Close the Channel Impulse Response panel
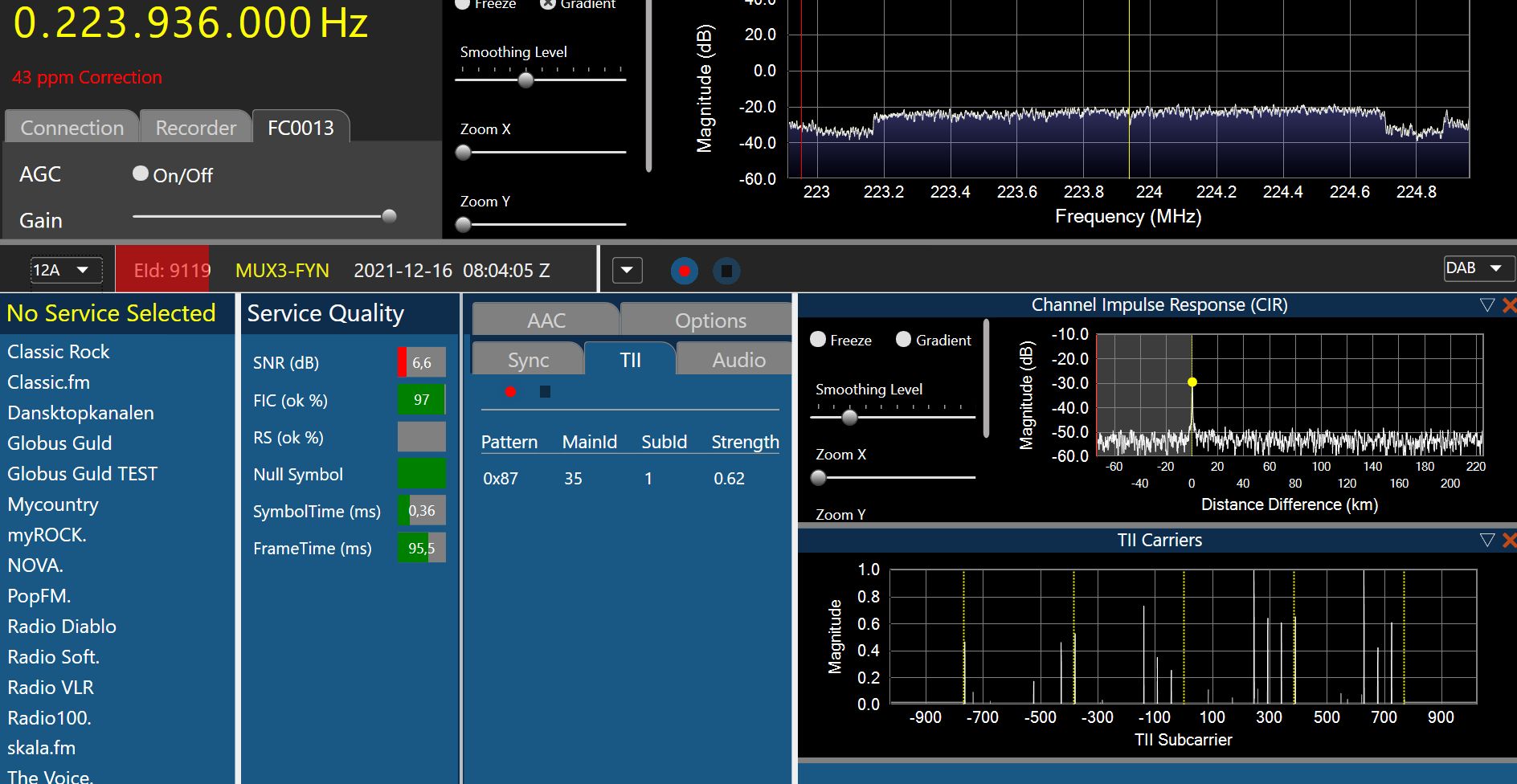Viewport: 1517px width, 784px height. [x=1509, y=305]
